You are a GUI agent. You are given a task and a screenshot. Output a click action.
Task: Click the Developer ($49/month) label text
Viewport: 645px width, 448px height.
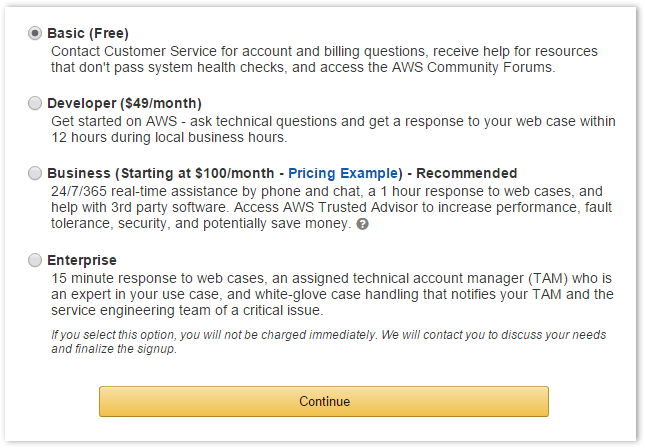[x=124, y=103]
